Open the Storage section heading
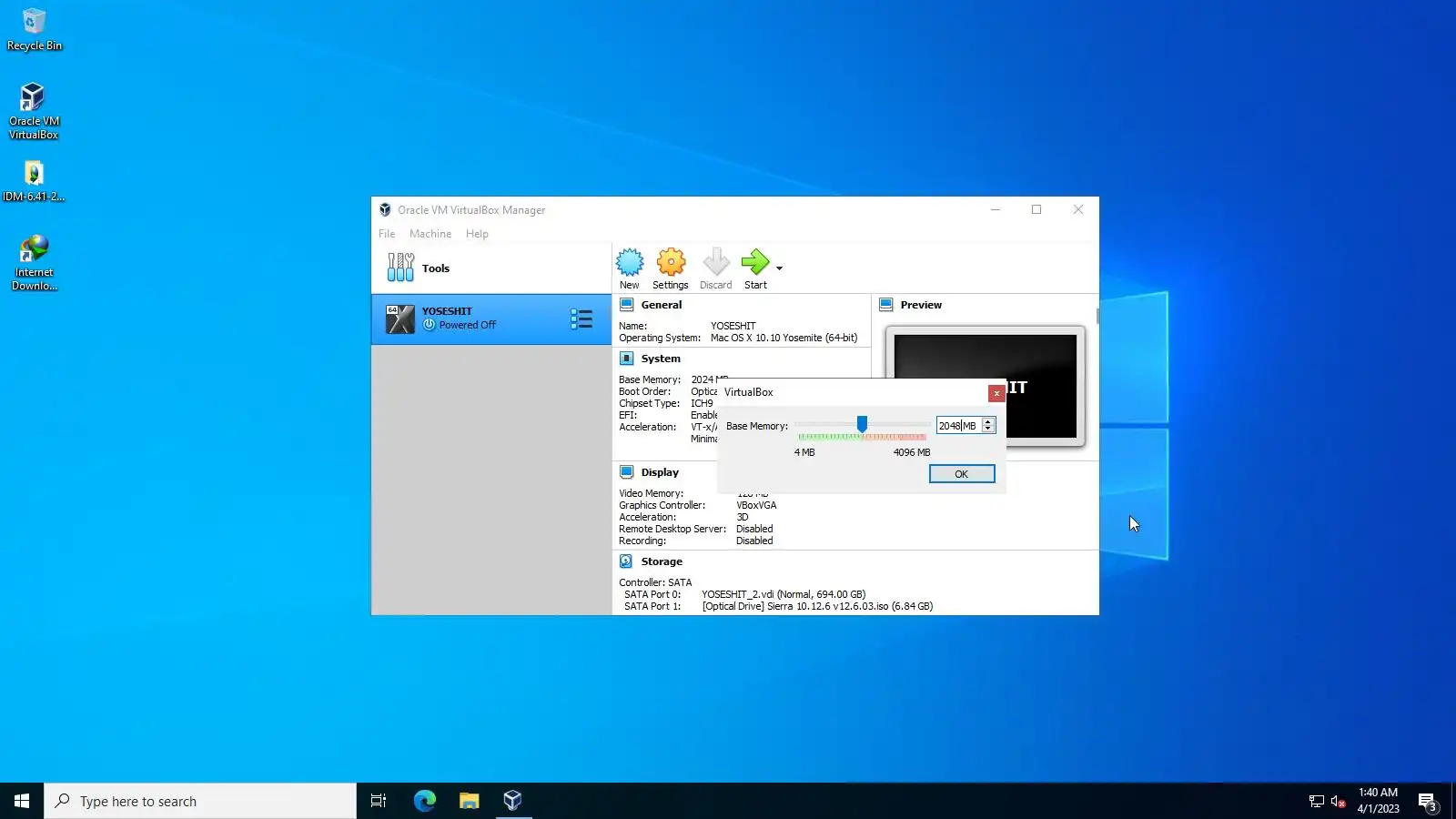This screenshot has width=1456, height=819. pos(662,561)
